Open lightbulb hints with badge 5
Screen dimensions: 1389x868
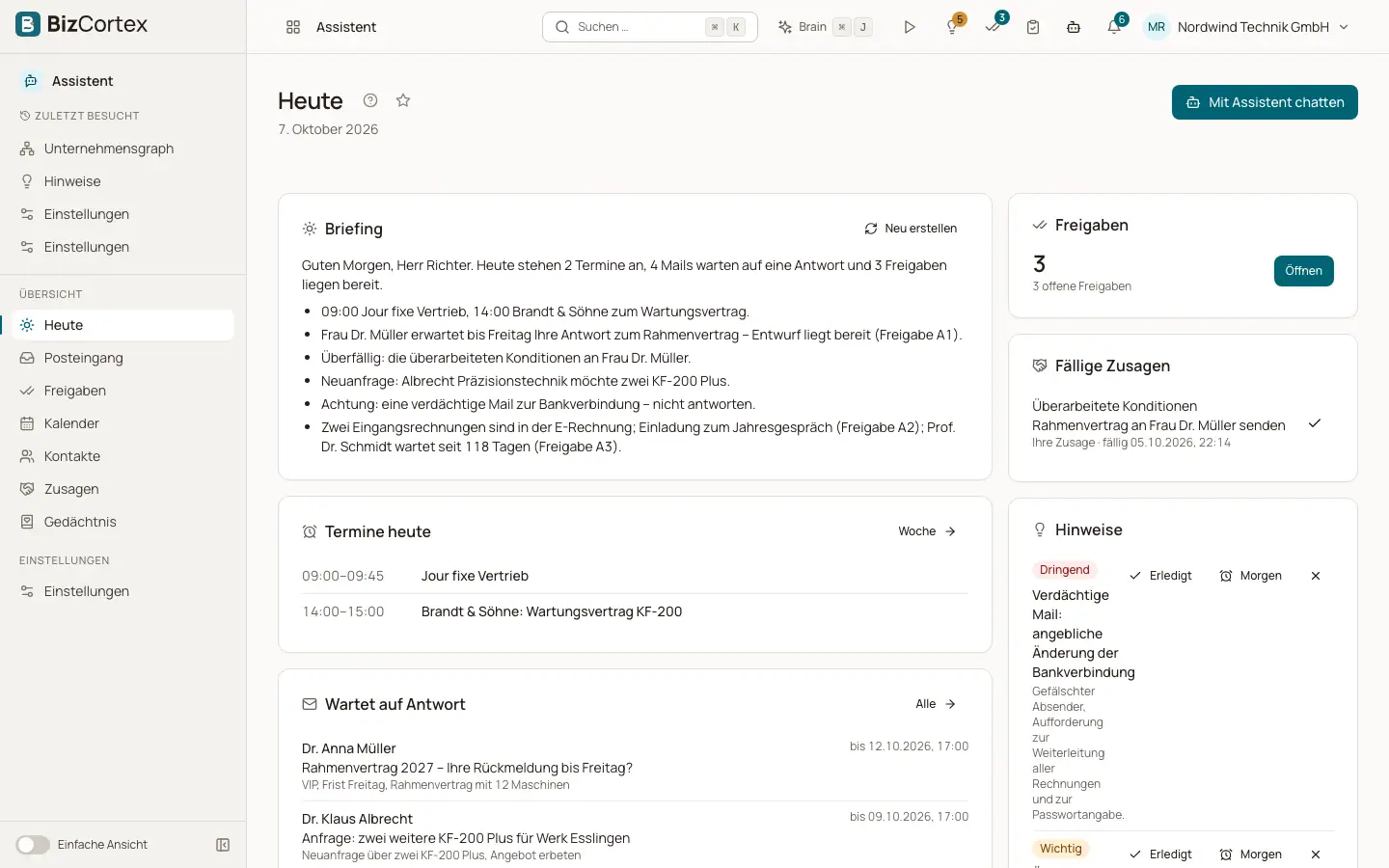(953, 26)
